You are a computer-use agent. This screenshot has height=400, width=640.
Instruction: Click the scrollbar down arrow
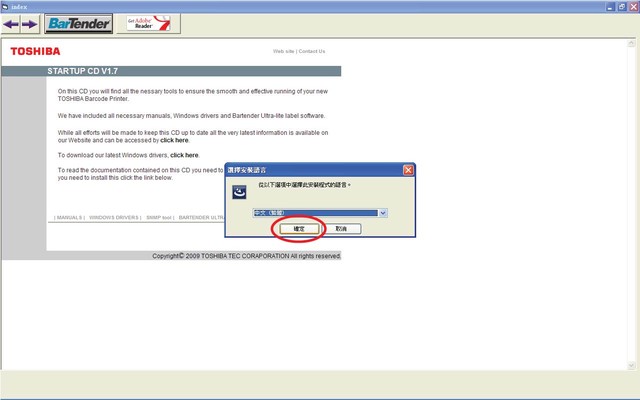coord(631,365)
